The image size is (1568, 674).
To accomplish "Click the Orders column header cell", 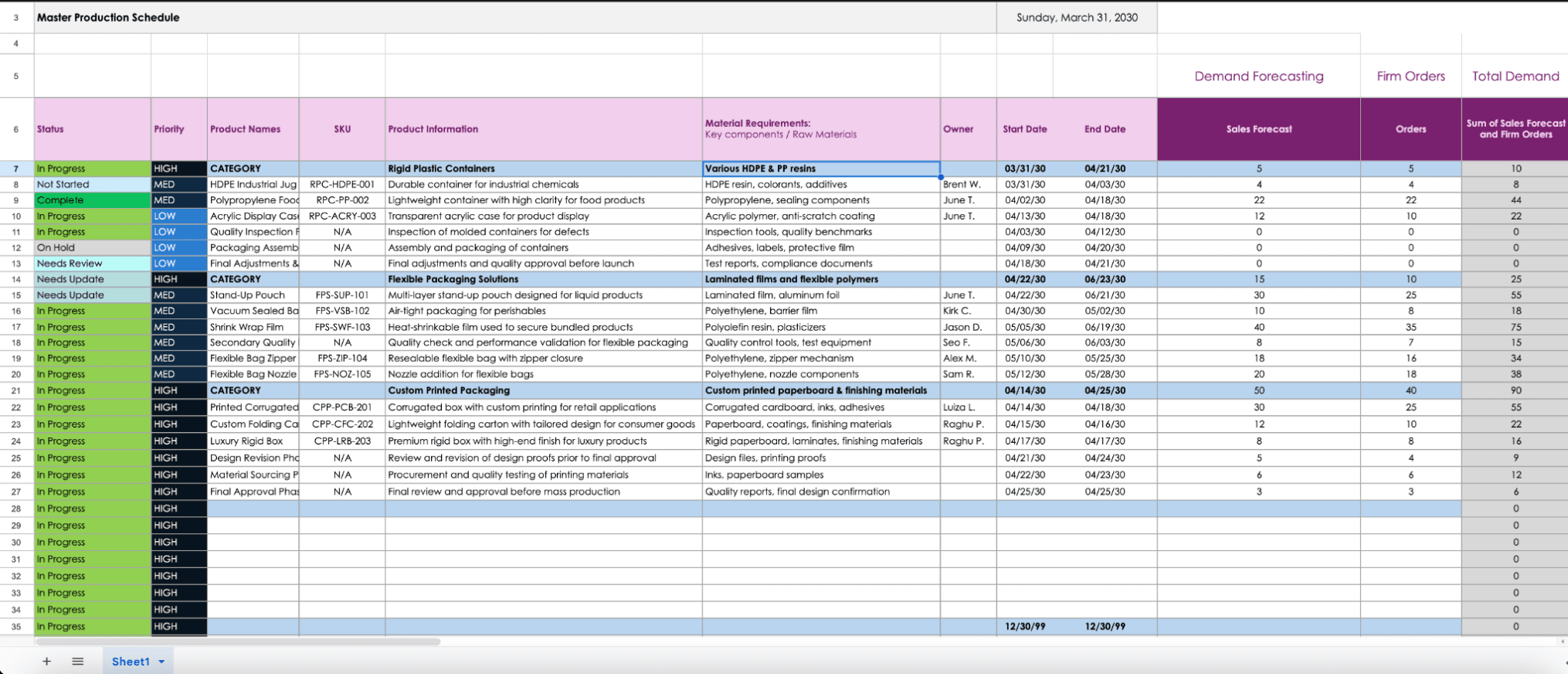I will [1410, 129].
